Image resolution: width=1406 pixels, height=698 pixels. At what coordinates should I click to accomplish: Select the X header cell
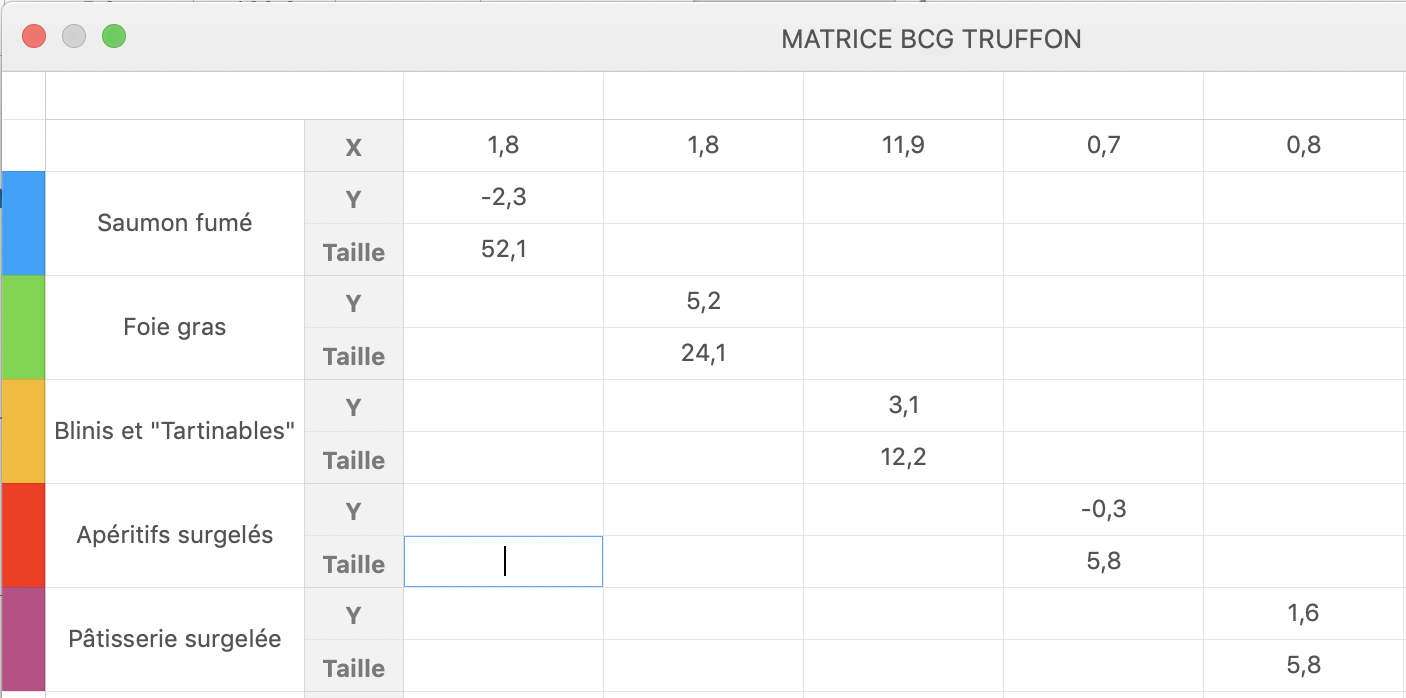click(x=354, y=147)
